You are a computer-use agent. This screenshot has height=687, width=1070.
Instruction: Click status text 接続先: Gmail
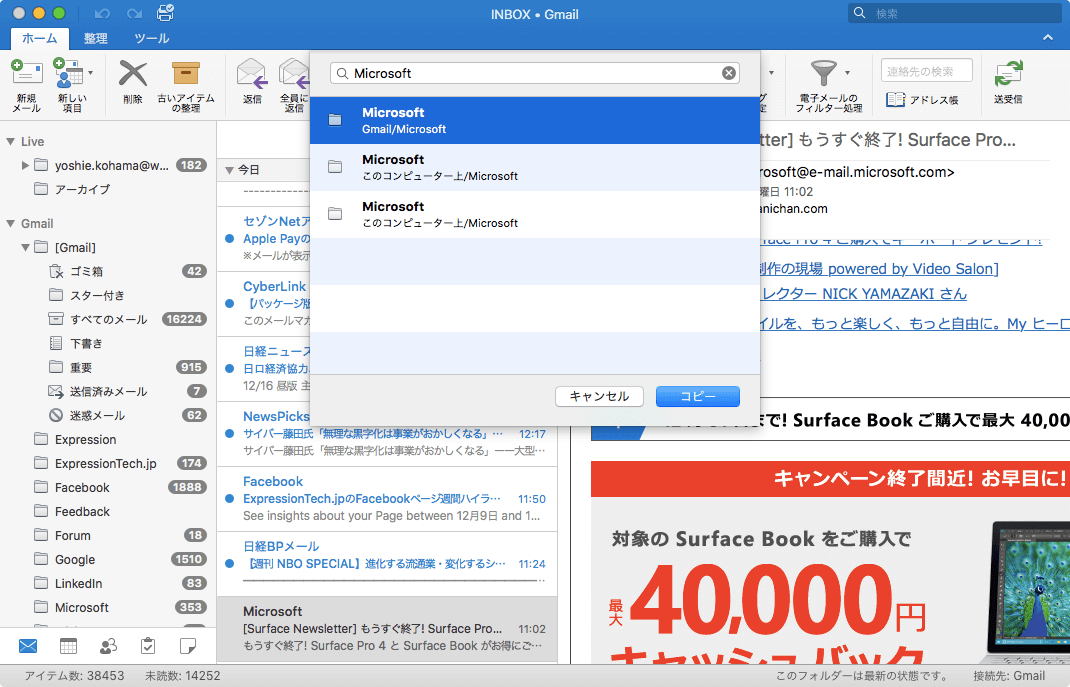1009,676
